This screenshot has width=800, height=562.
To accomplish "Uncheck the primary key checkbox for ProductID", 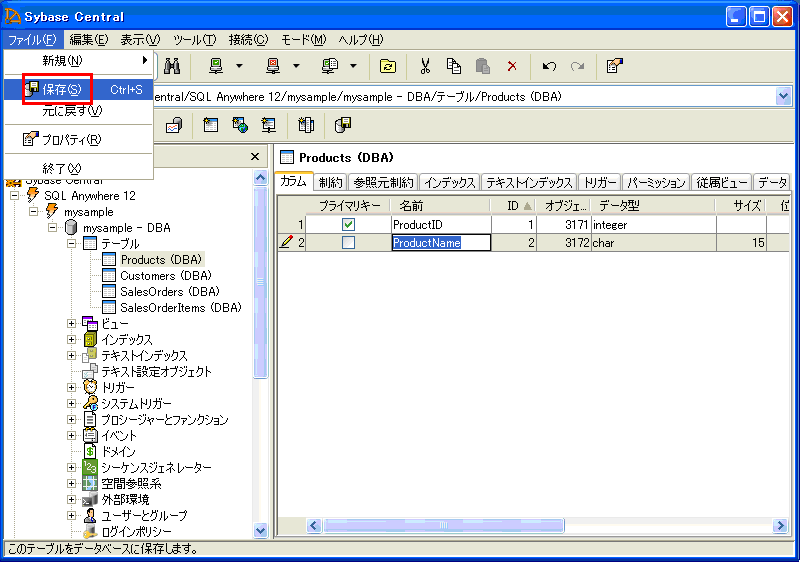I will (x=348, y=225).
